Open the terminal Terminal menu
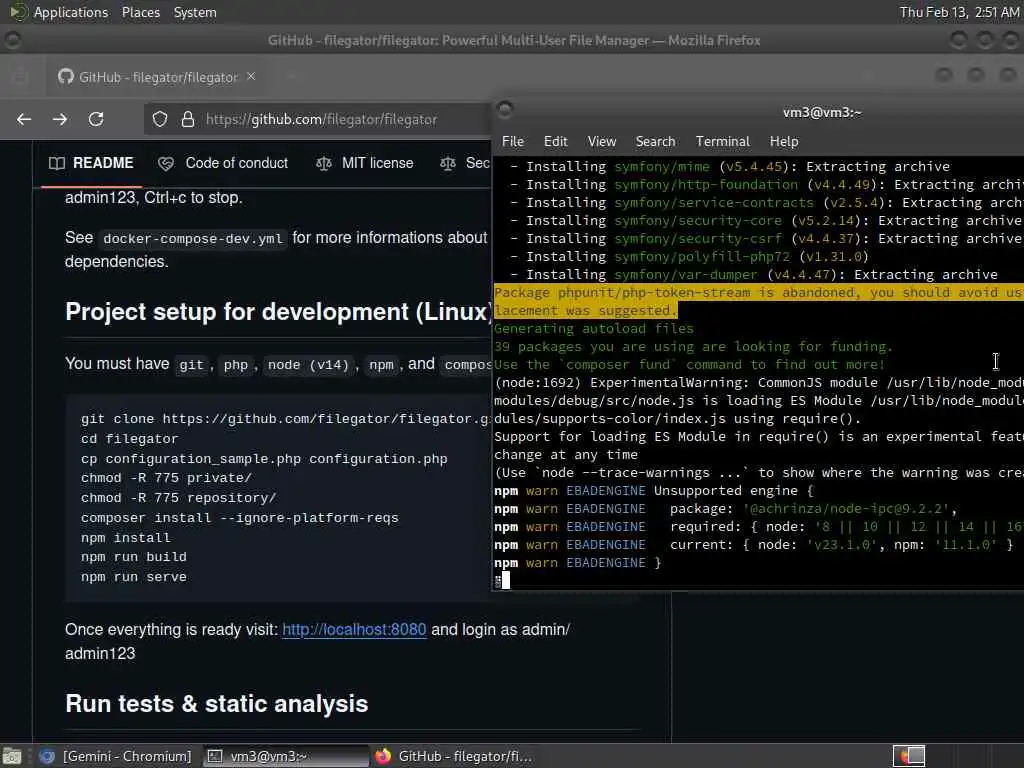 click(x=722, y=142)
